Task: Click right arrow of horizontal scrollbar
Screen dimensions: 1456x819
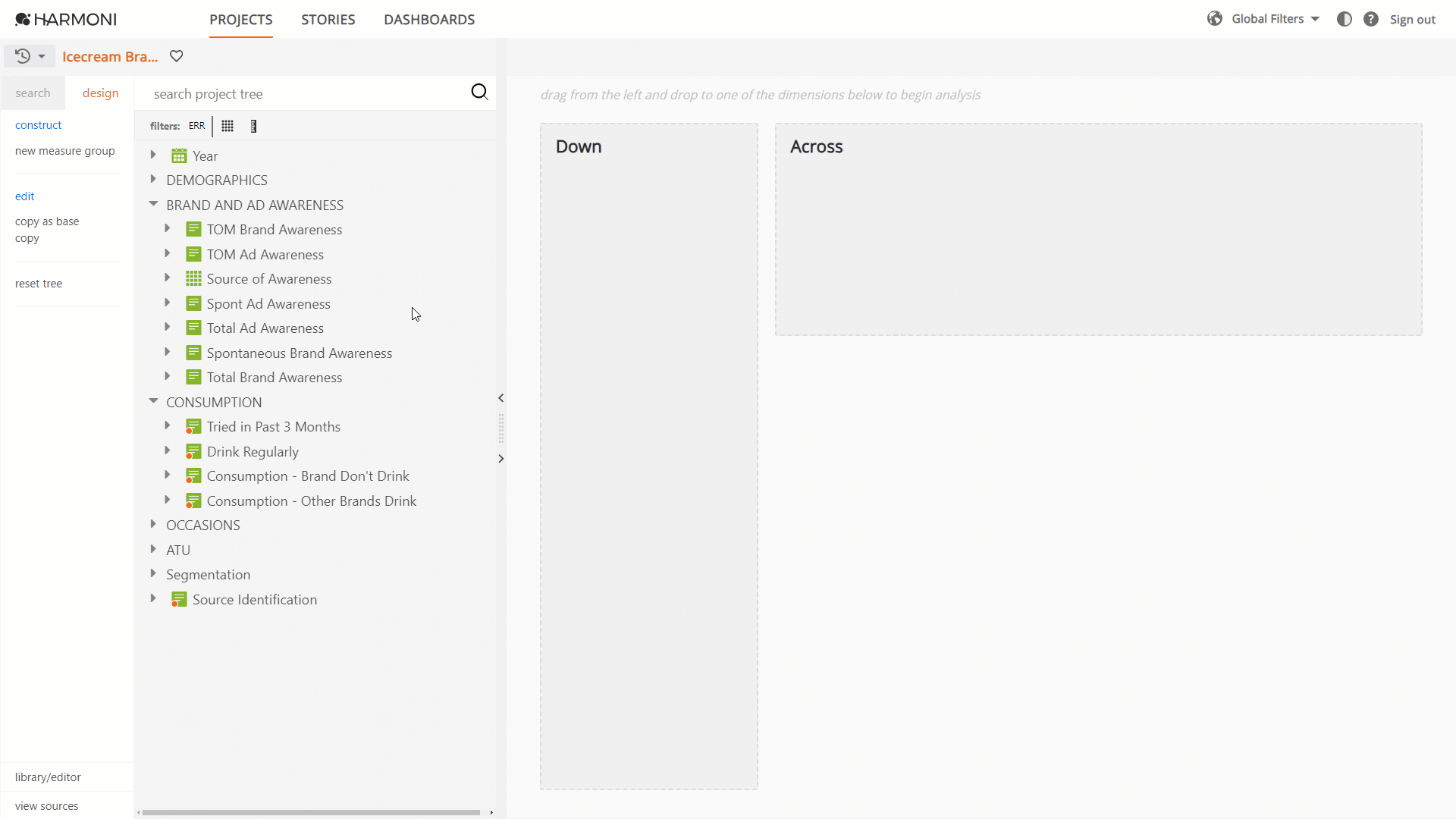Action: [x=491, y=813]
